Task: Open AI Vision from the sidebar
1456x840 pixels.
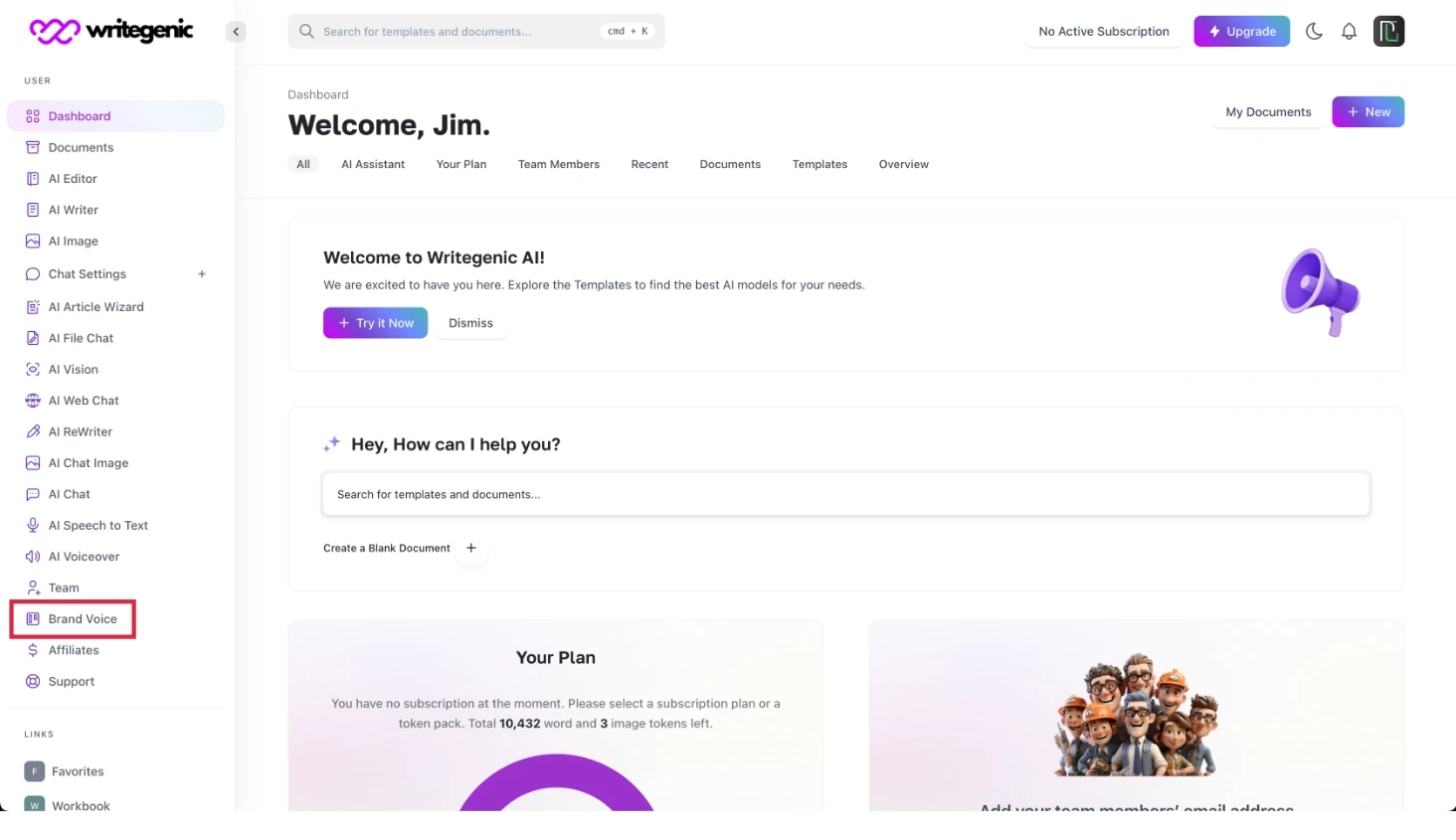Action: tap(74, 370)
